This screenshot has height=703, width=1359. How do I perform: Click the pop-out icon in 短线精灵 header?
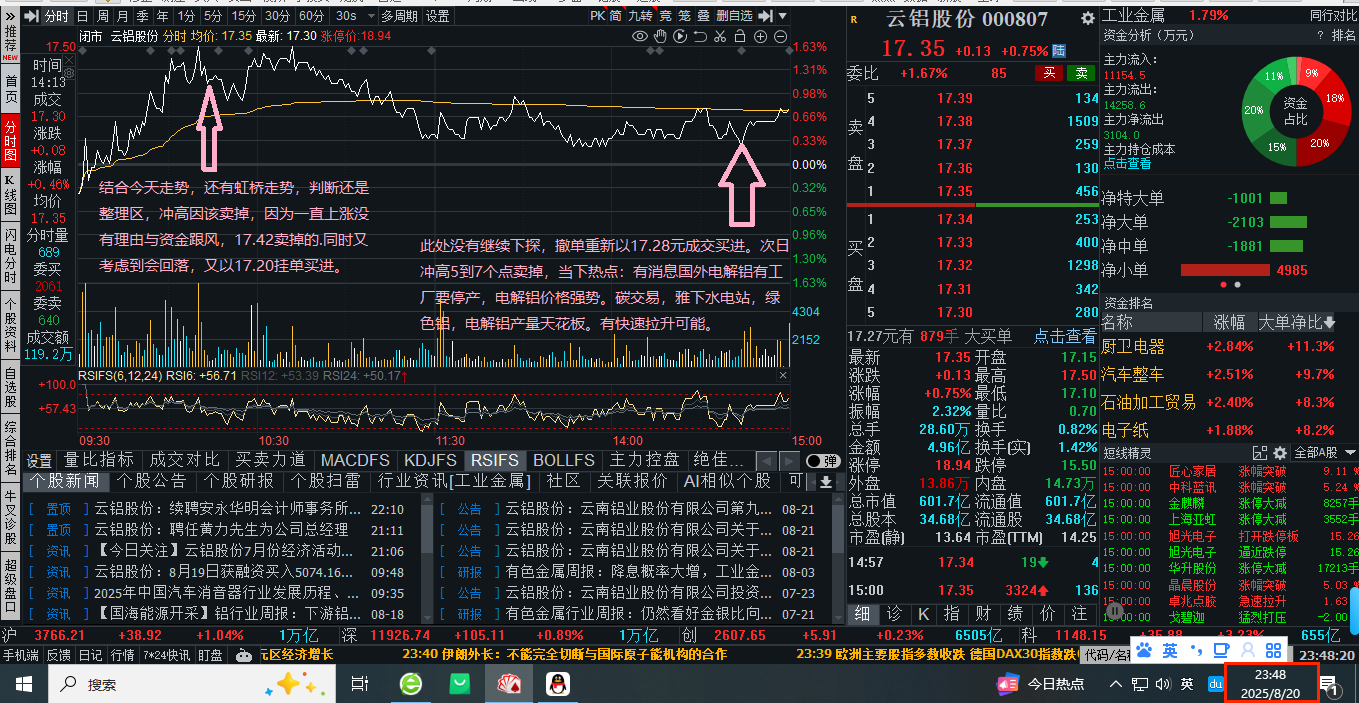(1259, 453)
